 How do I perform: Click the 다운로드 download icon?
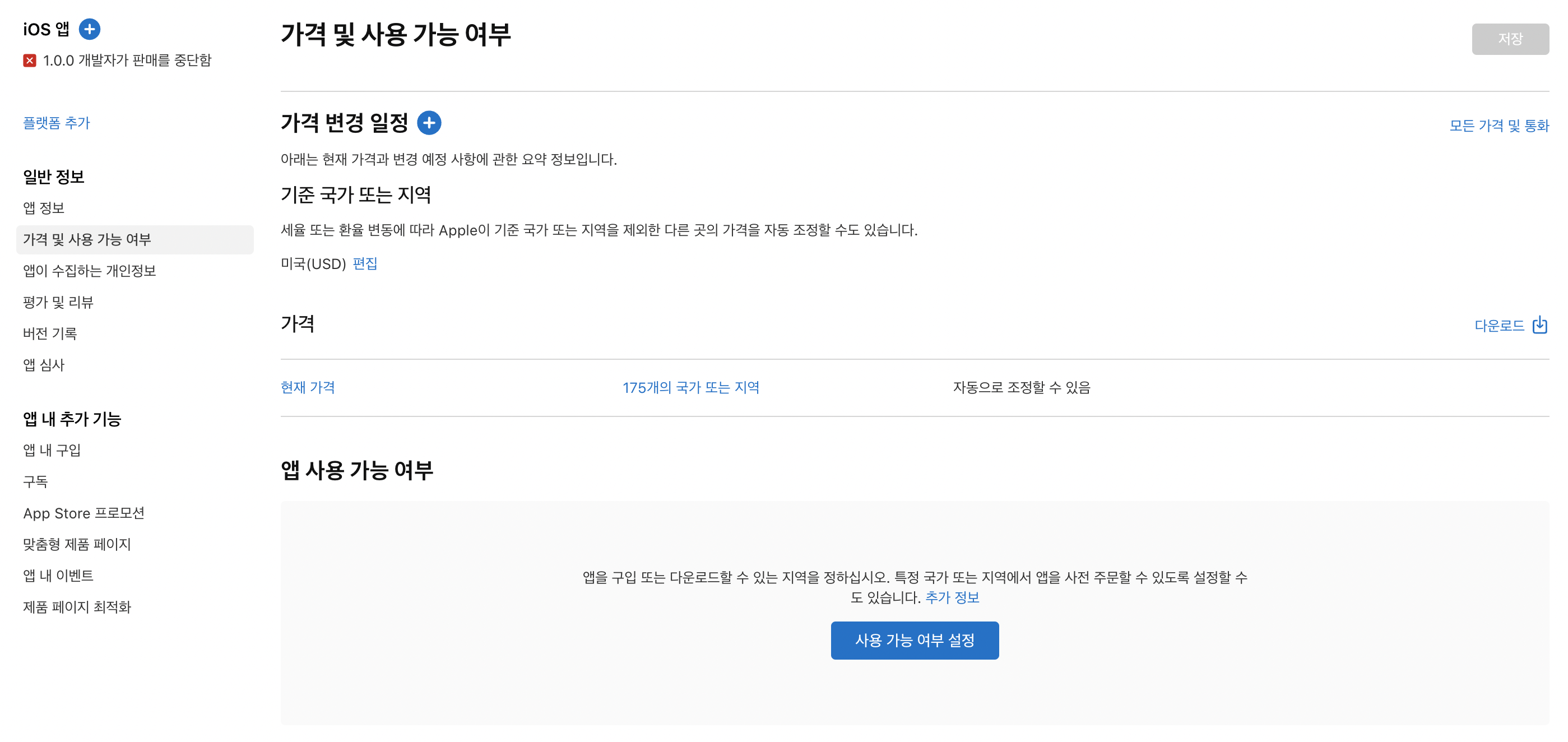(1539, 325)
